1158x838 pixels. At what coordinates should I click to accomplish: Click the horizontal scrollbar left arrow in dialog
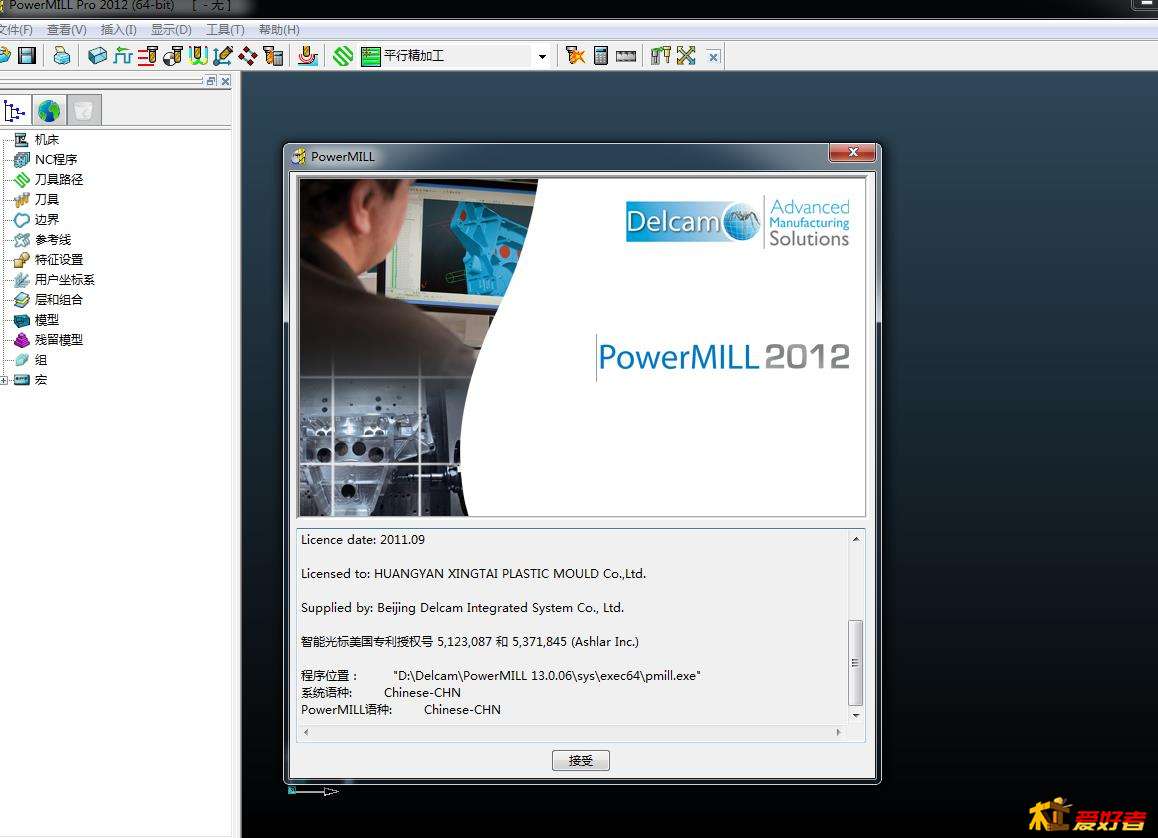[x=306, y=732]
